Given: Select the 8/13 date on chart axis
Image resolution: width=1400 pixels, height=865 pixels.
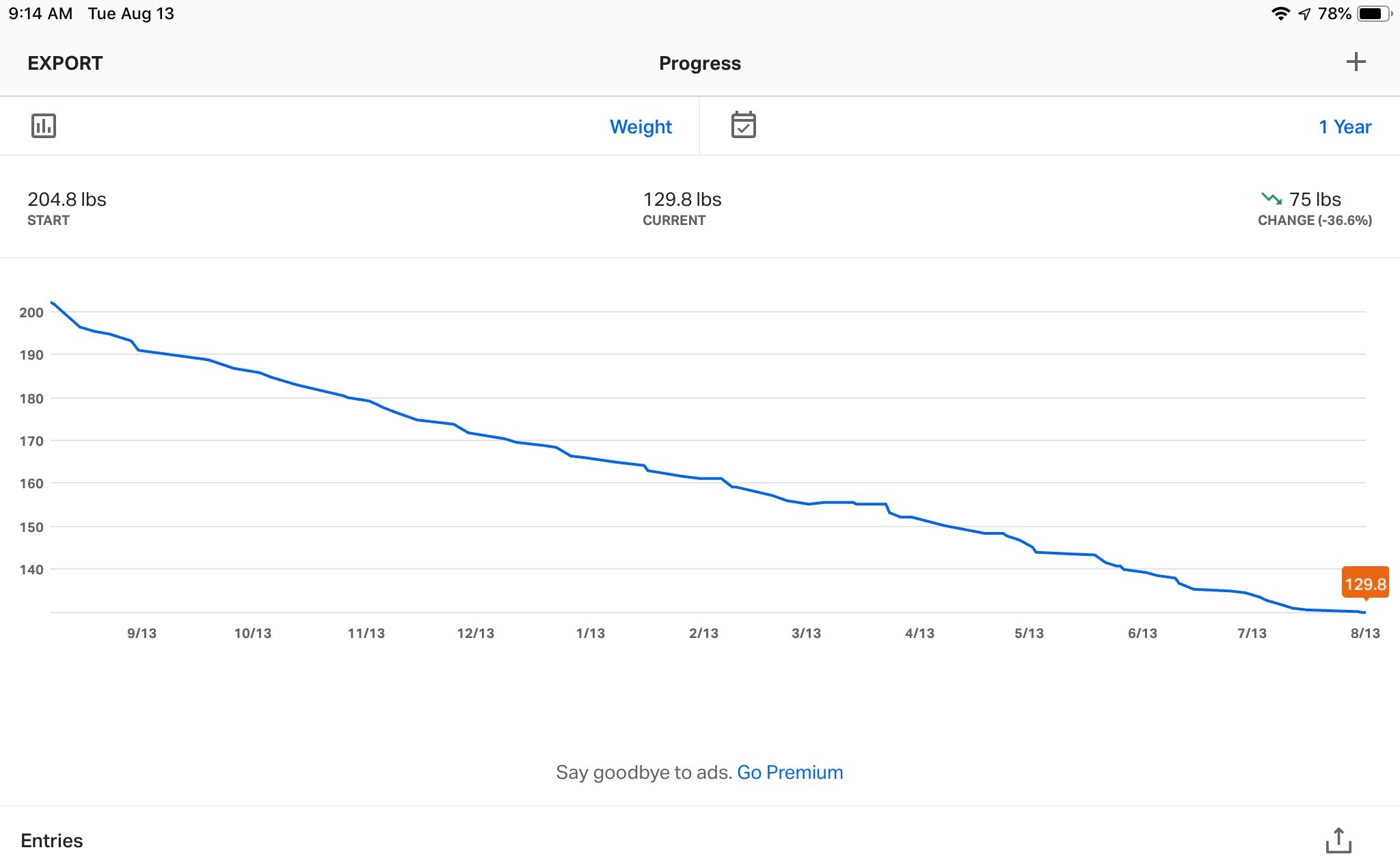Looking at the screenshot, I should (1365, 633).
